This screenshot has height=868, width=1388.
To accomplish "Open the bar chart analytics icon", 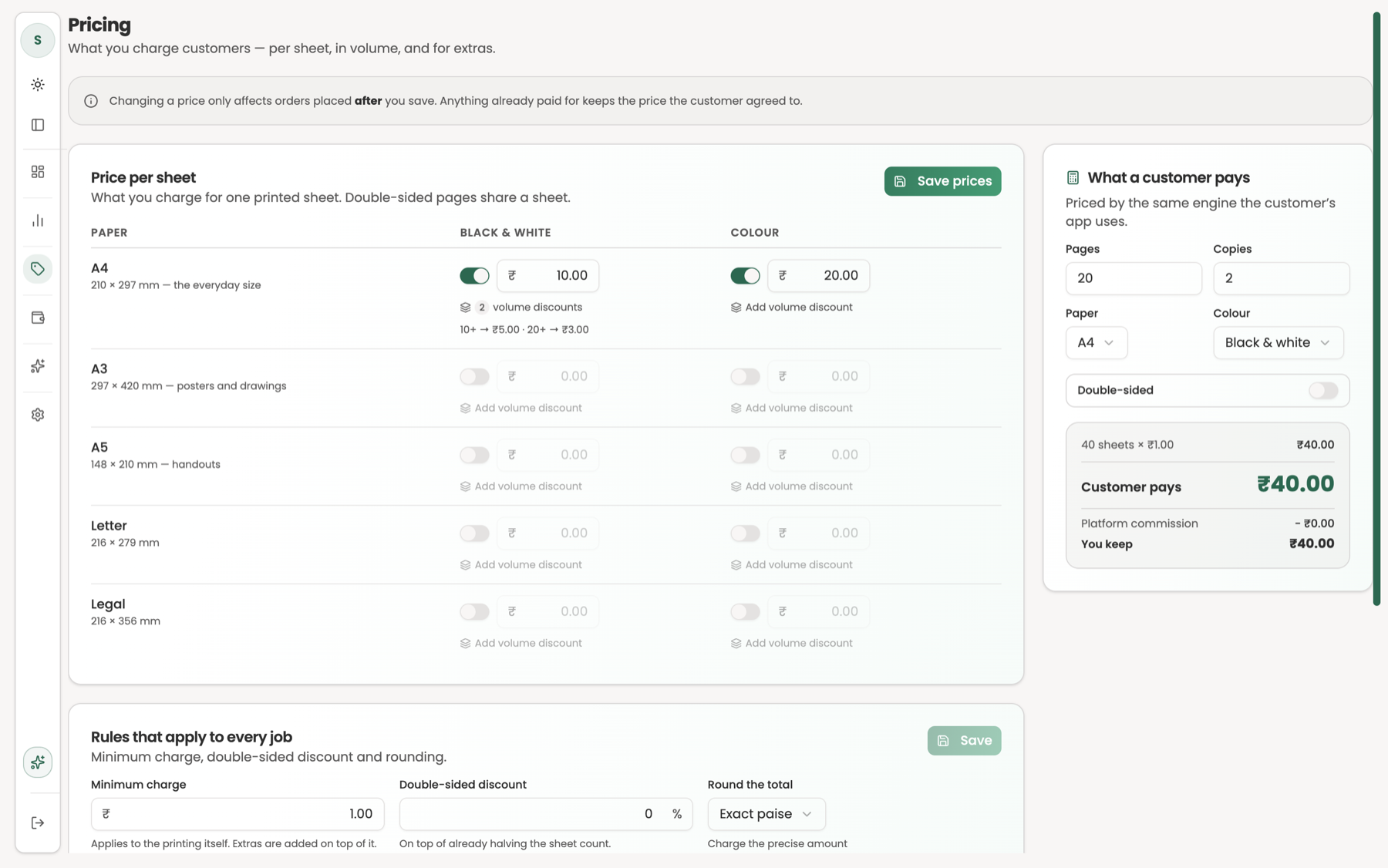I will pos(37,220).
